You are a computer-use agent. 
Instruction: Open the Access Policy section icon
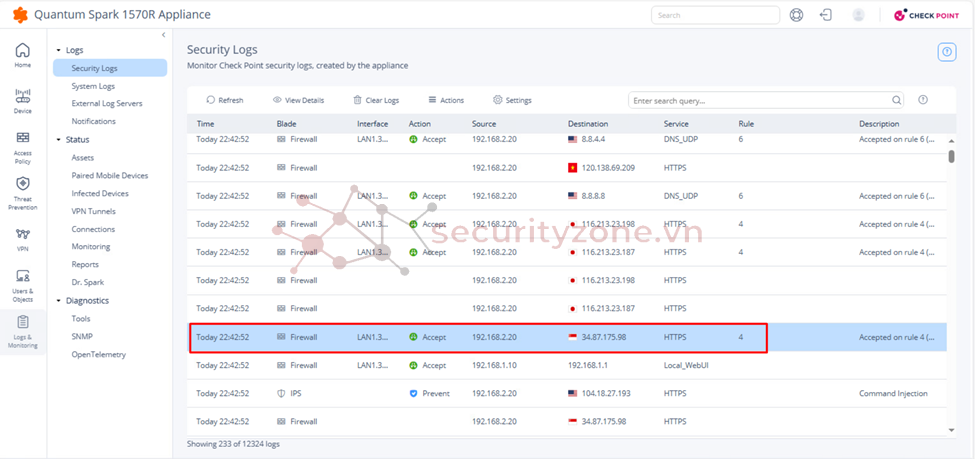pyautogui.click(x=22, y=137)
